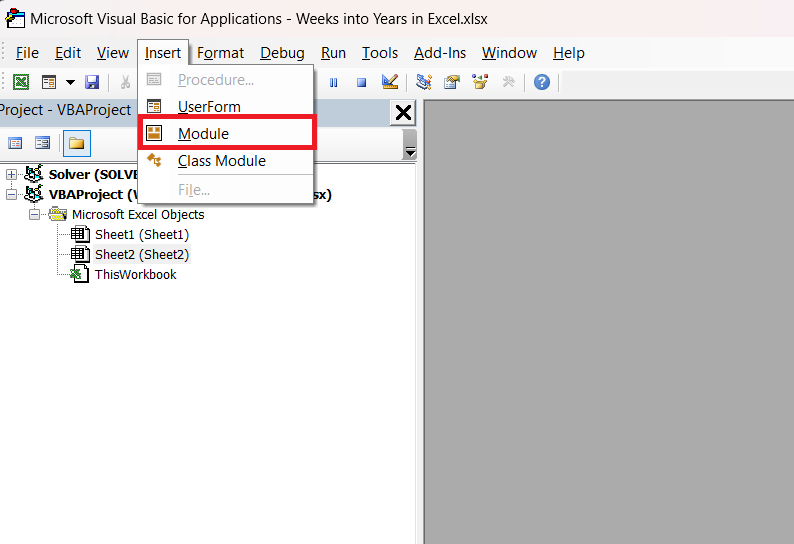The width and height of the screenshot is (794, 544).
Task: Close the Project - VBAProject panel
Action: click(403, 112)
